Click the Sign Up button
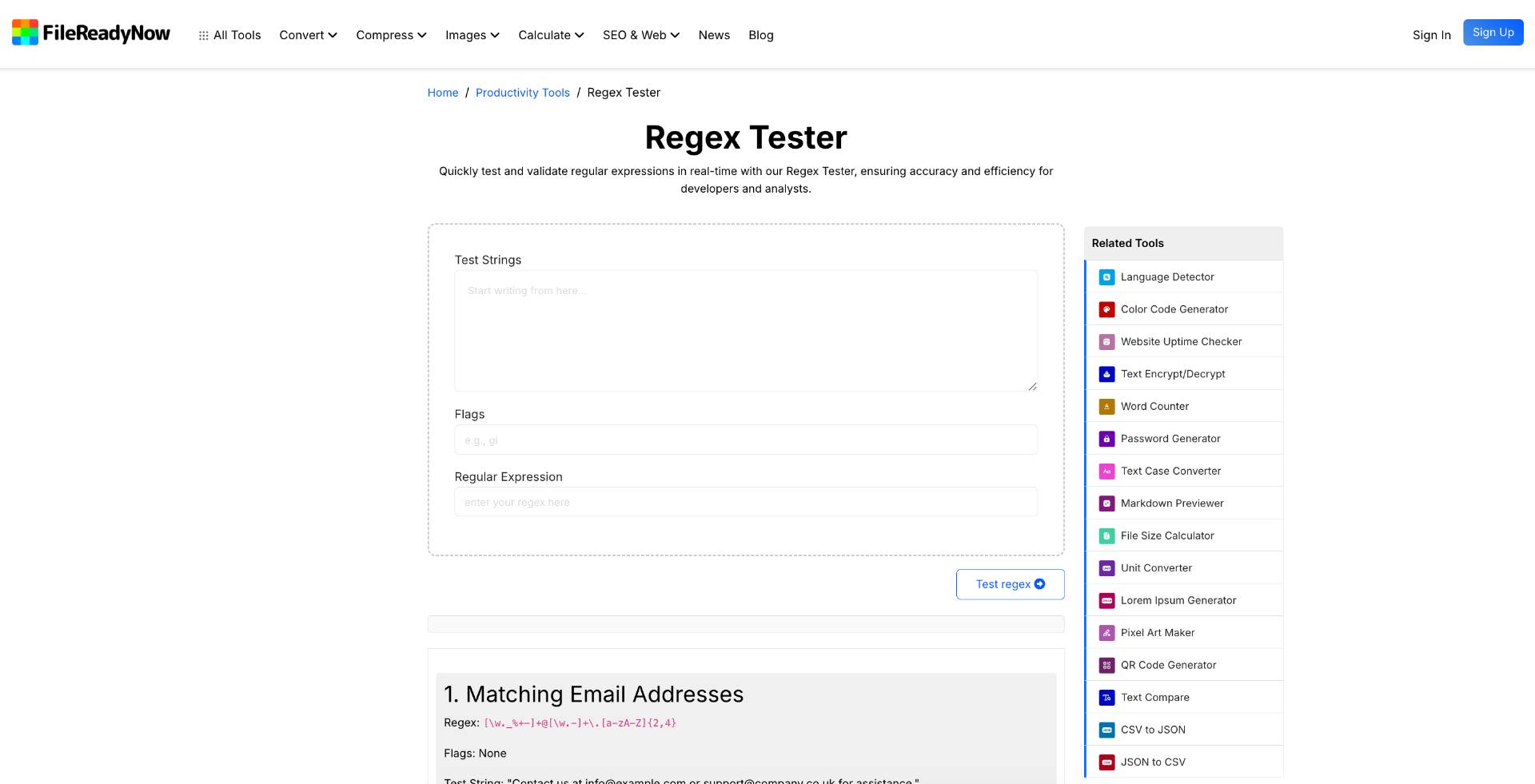The height and width of the screenshot is (784, 1535). point(1493,33)
